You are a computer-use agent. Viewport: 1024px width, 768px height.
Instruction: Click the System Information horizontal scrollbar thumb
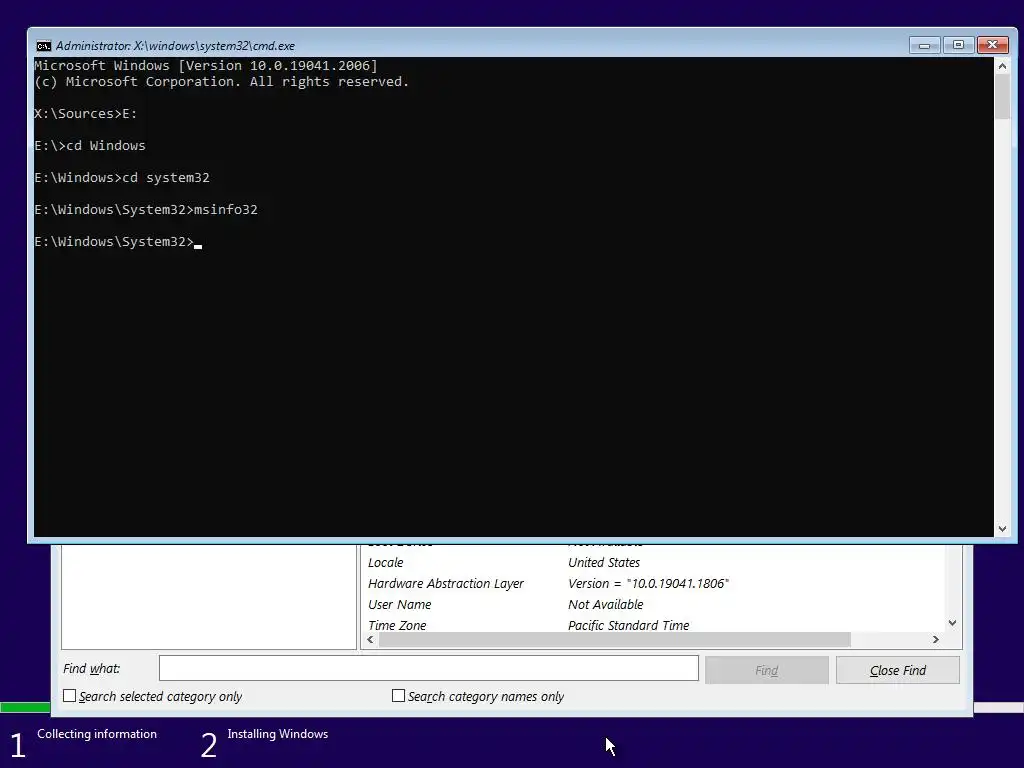(615, 639)
